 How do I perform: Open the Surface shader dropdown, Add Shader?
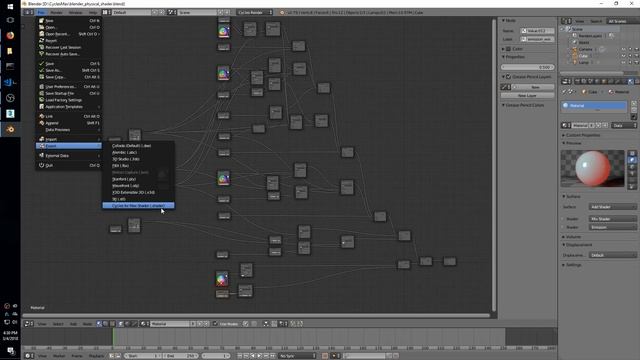pos(612,207)
